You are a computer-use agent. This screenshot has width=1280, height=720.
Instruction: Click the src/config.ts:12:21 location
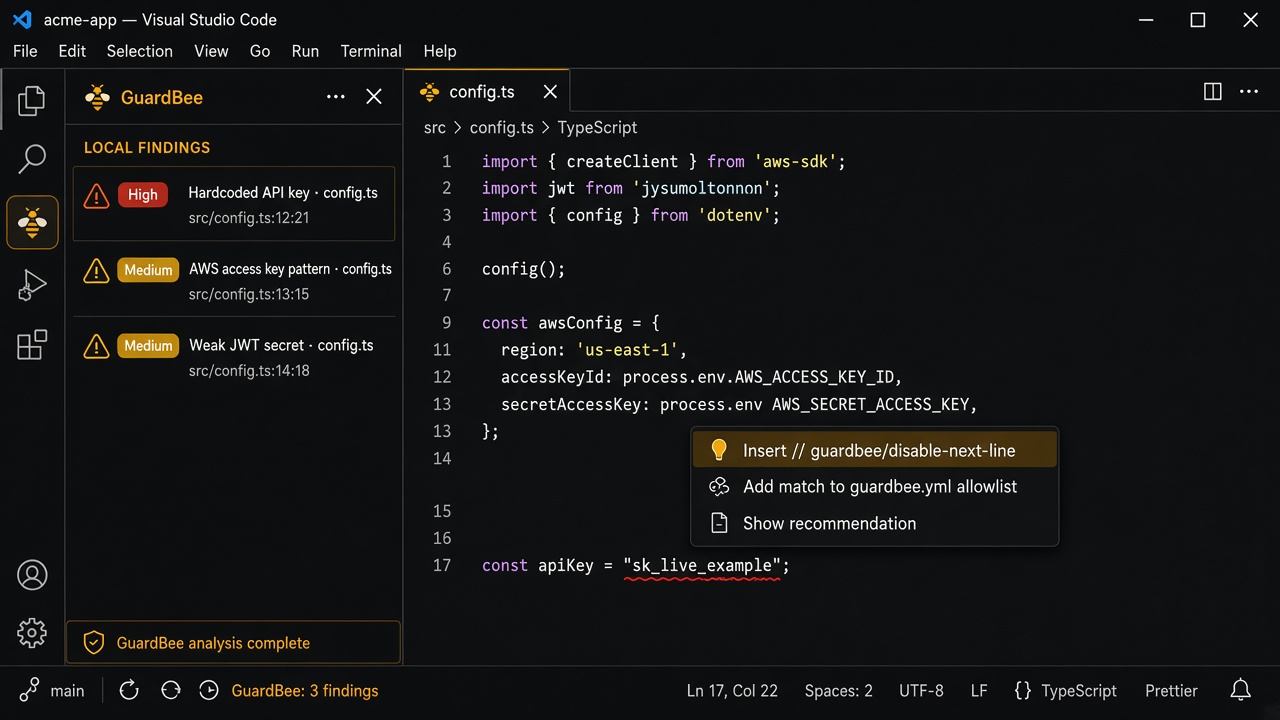click(x=249, y=218)
